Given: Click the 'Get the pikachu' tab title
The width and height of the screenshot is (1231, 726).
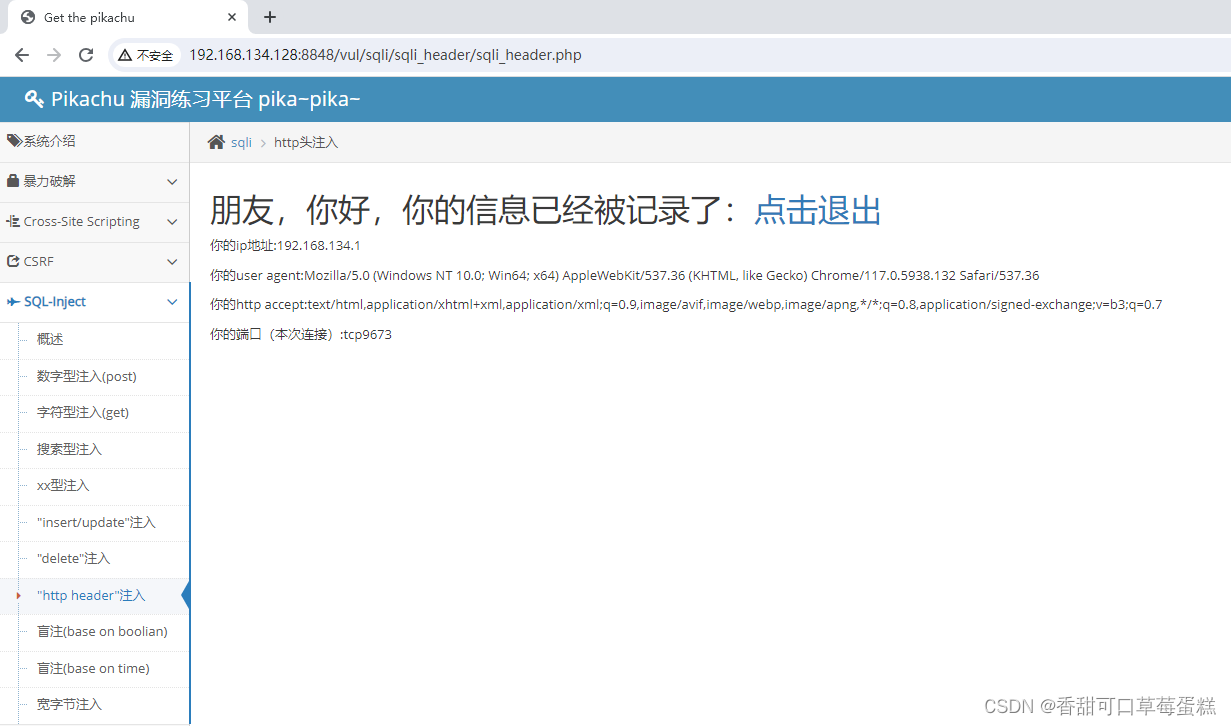Looking at the screenshot, I should (89, 17).
